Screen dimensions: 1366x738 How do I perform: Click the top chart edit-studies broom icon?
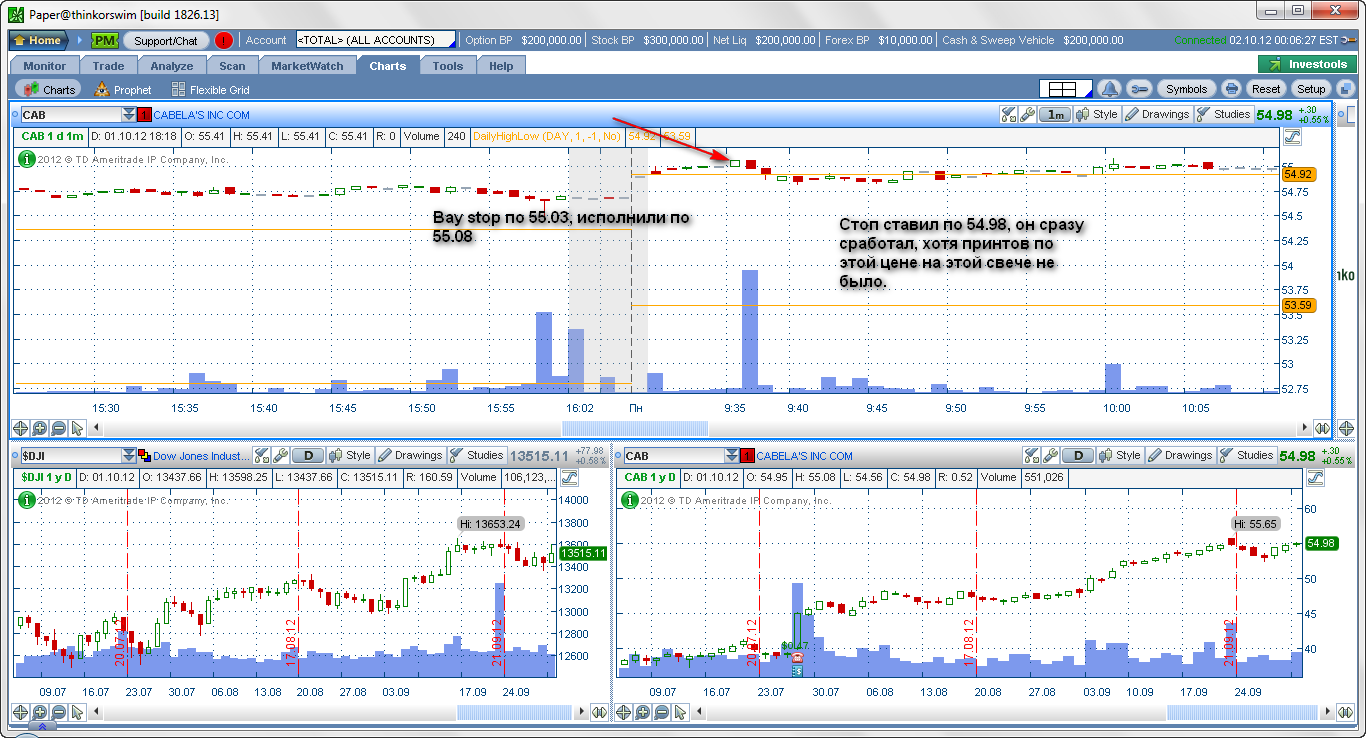[1009, 115]
